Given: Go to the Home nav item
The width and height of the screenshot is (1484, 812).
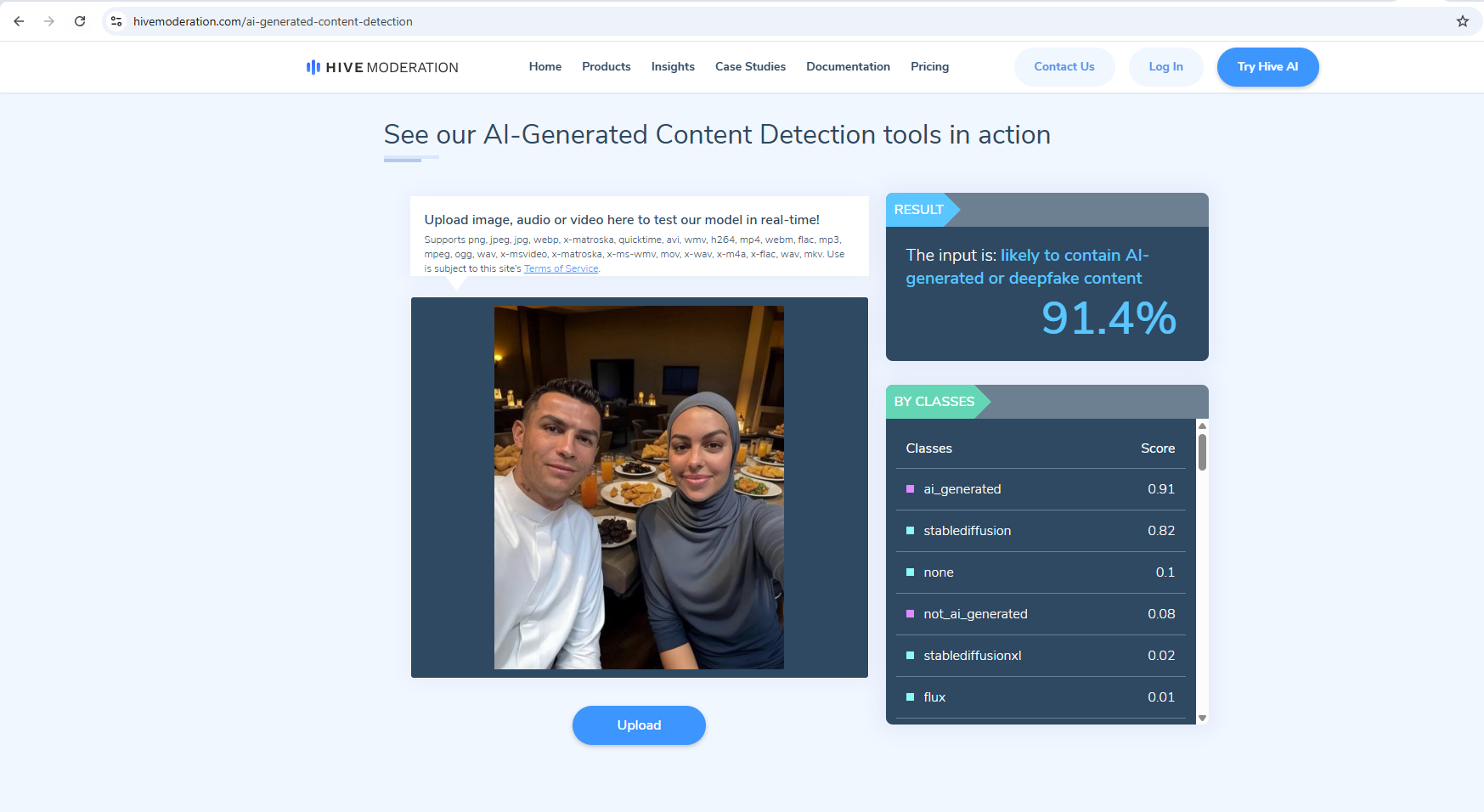Looking at the screenshot, I should click(x=545, y=66).
